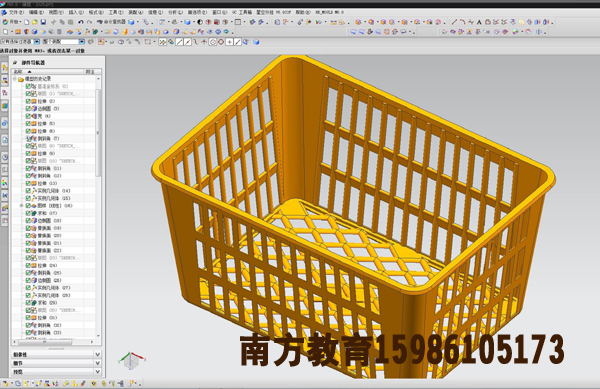The image size is (600, 389).
Task: Open the 插入 (Insert) menu
Action: pyautogui.click(x=75, y=13)
